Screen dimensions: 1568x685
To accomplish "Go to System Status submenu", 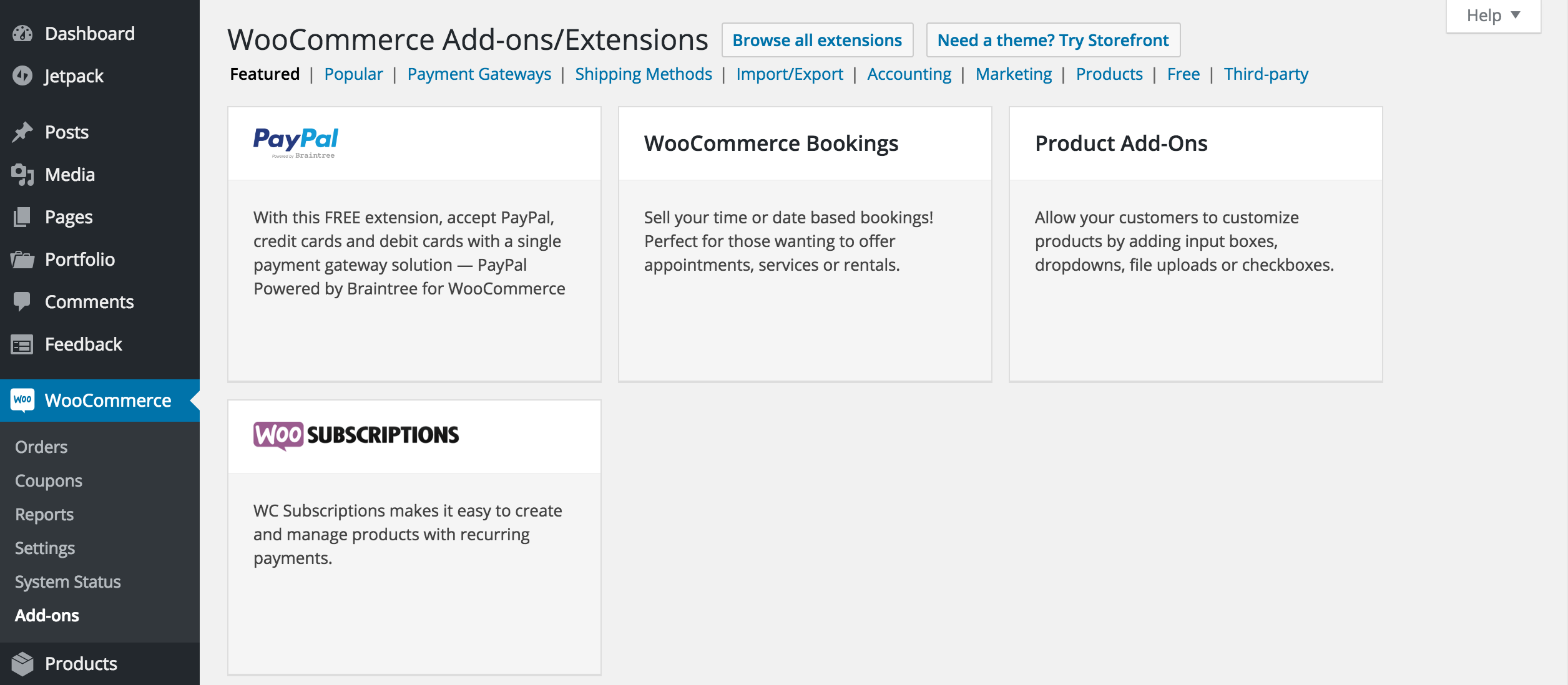I will 68,581.
